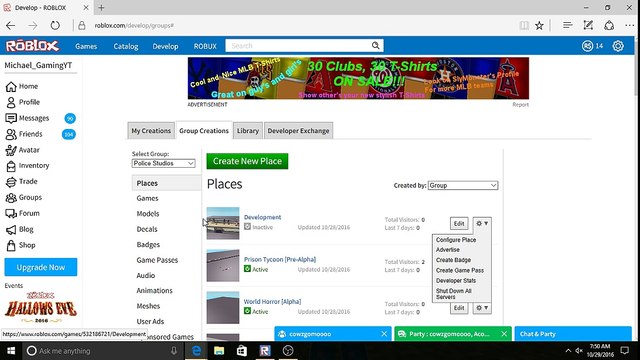640x360 pixels.
Task: Open Profile from the sidebar
Action: (23, 102)
